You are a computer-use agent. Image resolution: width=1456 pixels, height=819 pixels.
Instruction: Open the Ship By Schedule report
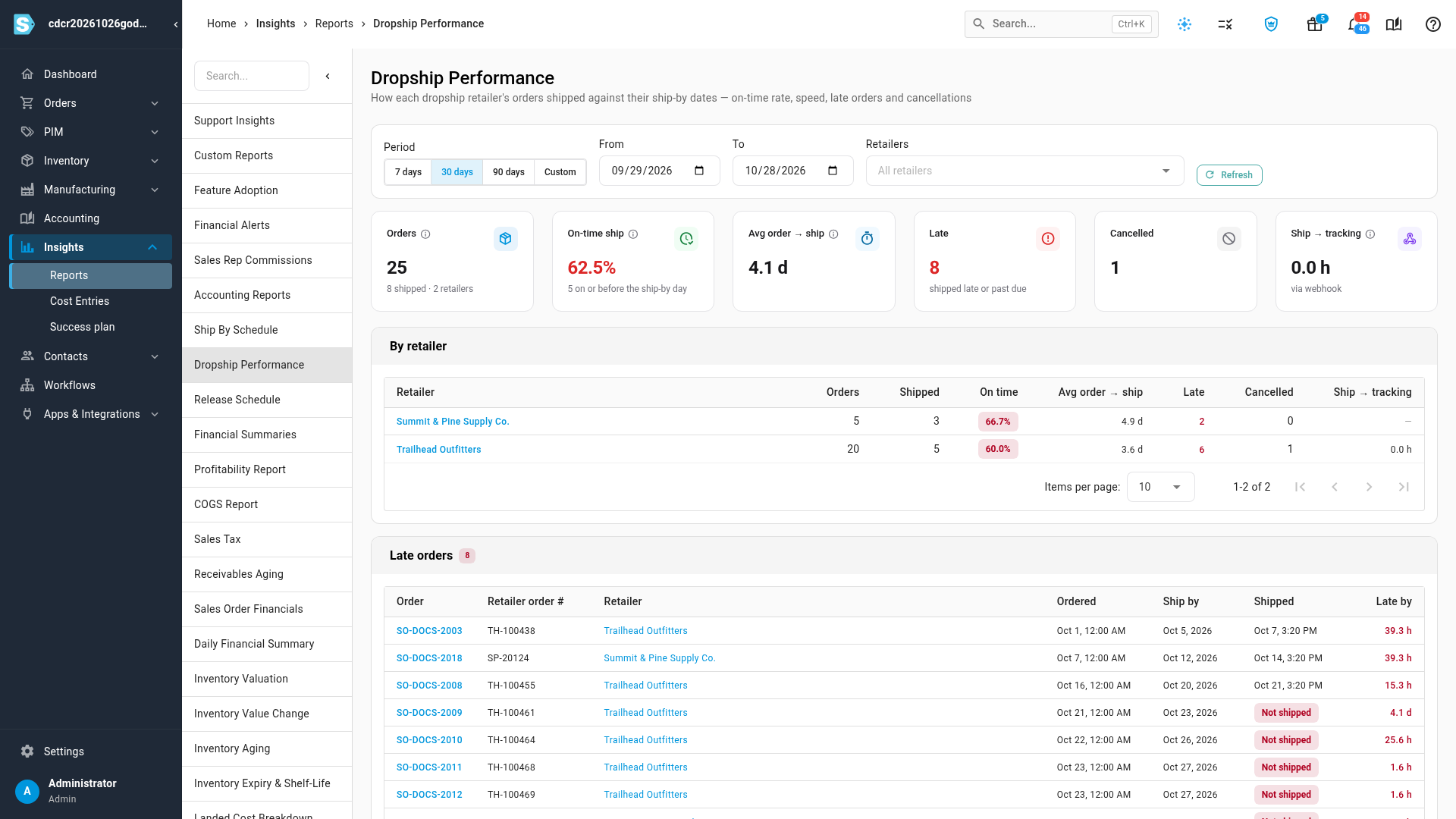(267, 330)
